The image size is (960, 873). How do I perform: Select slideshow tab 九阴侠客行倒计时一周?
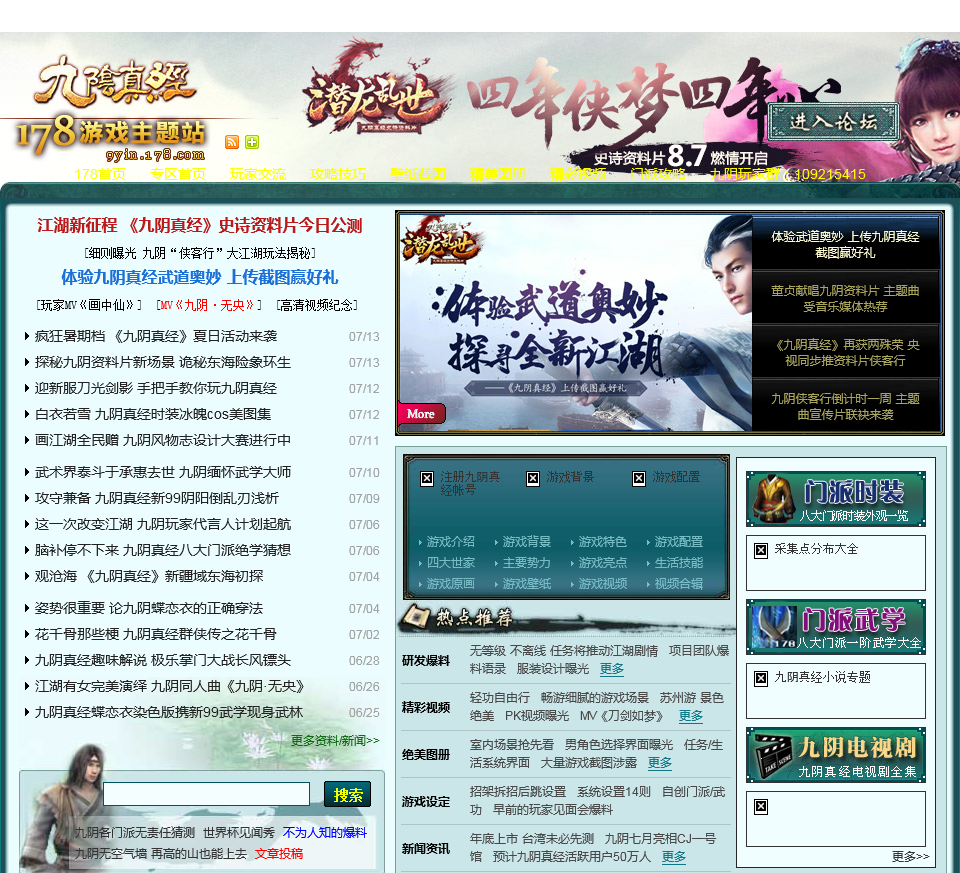[845, 406]
